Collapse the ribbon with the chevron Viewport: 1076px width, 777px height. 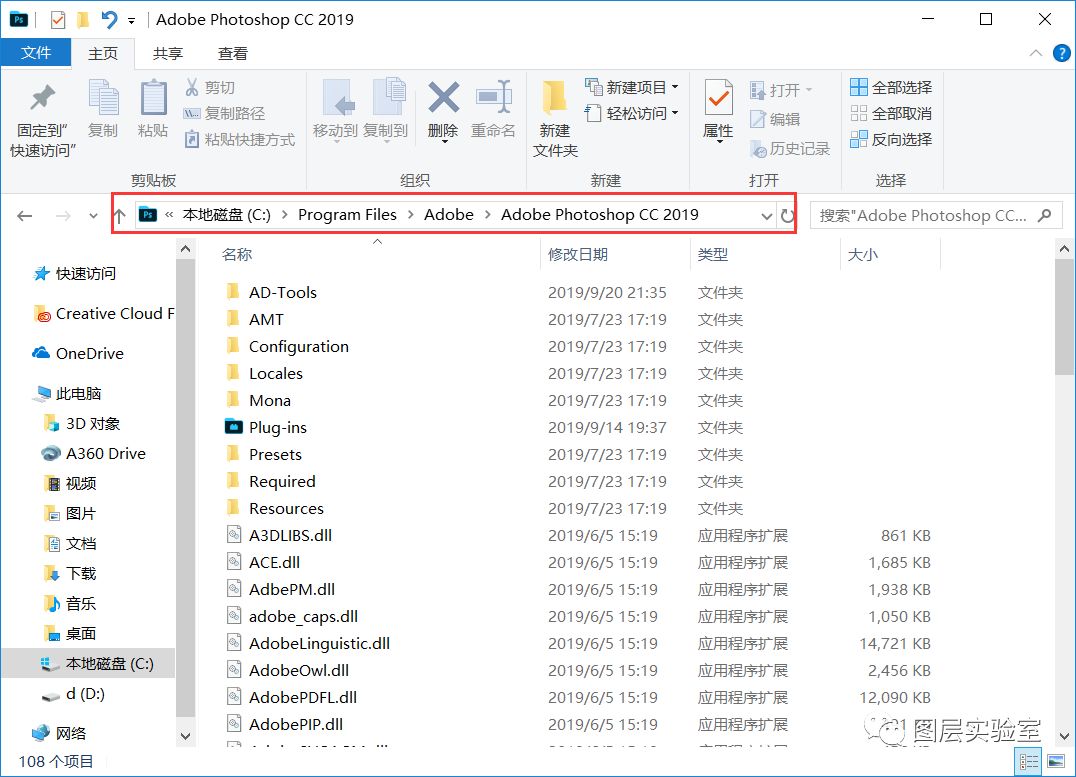[1036, 53]
